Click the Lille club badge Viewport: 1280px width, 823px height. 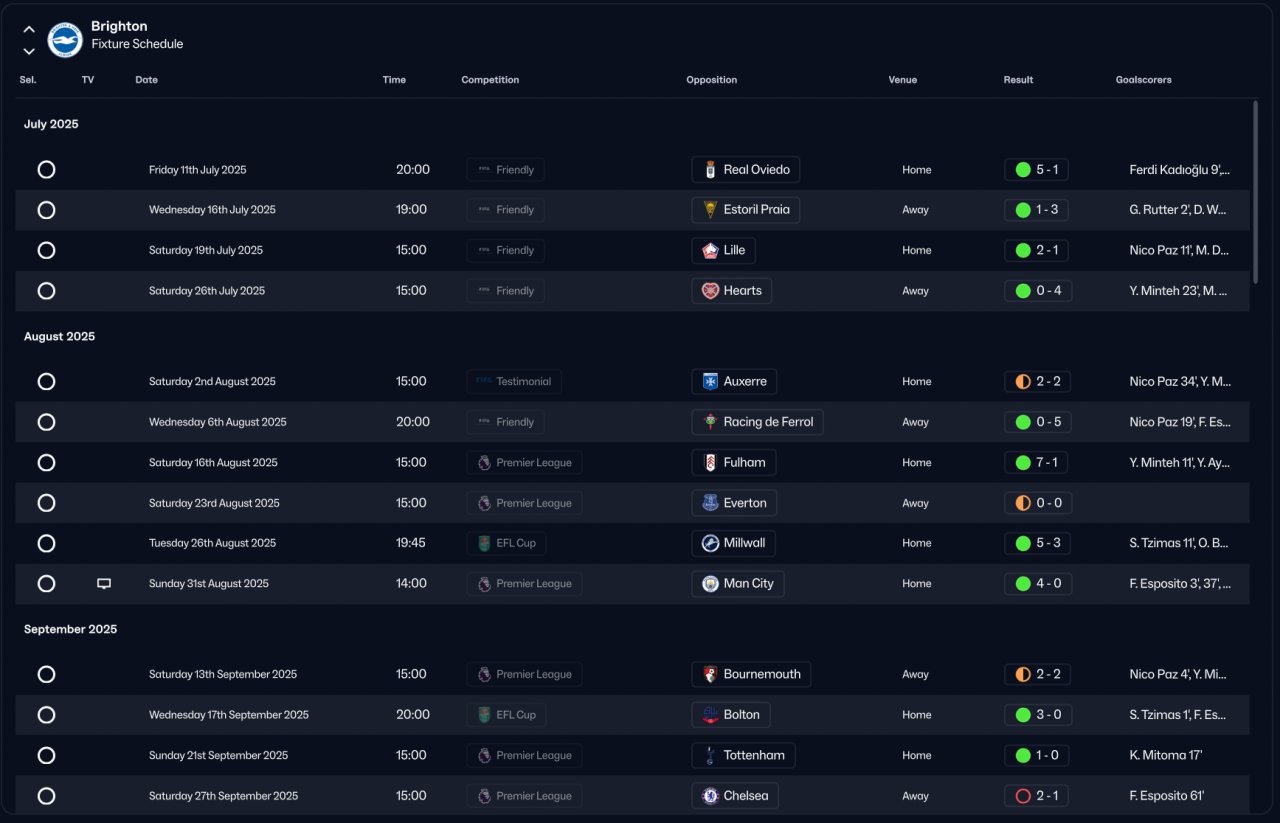pos(710,251)
